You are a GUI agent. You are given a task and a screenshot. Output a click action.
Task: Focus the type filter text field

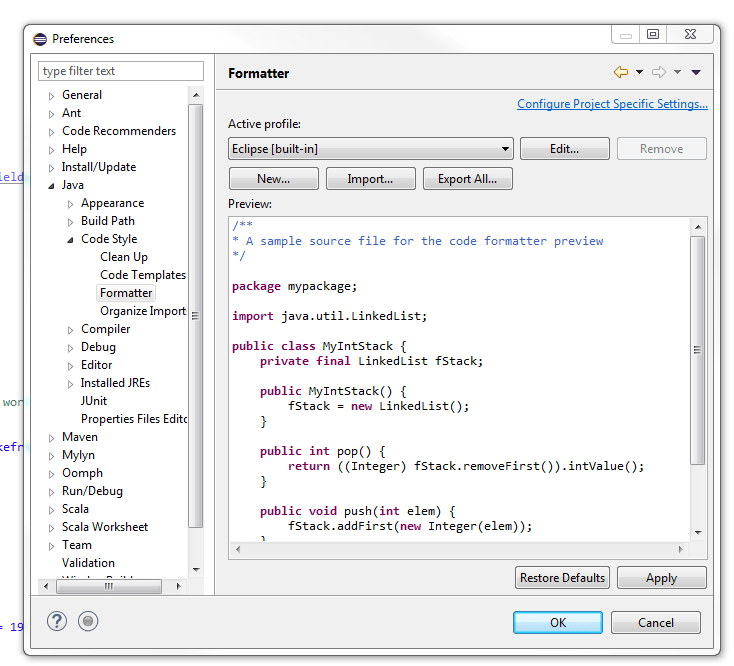click(121, 71)
